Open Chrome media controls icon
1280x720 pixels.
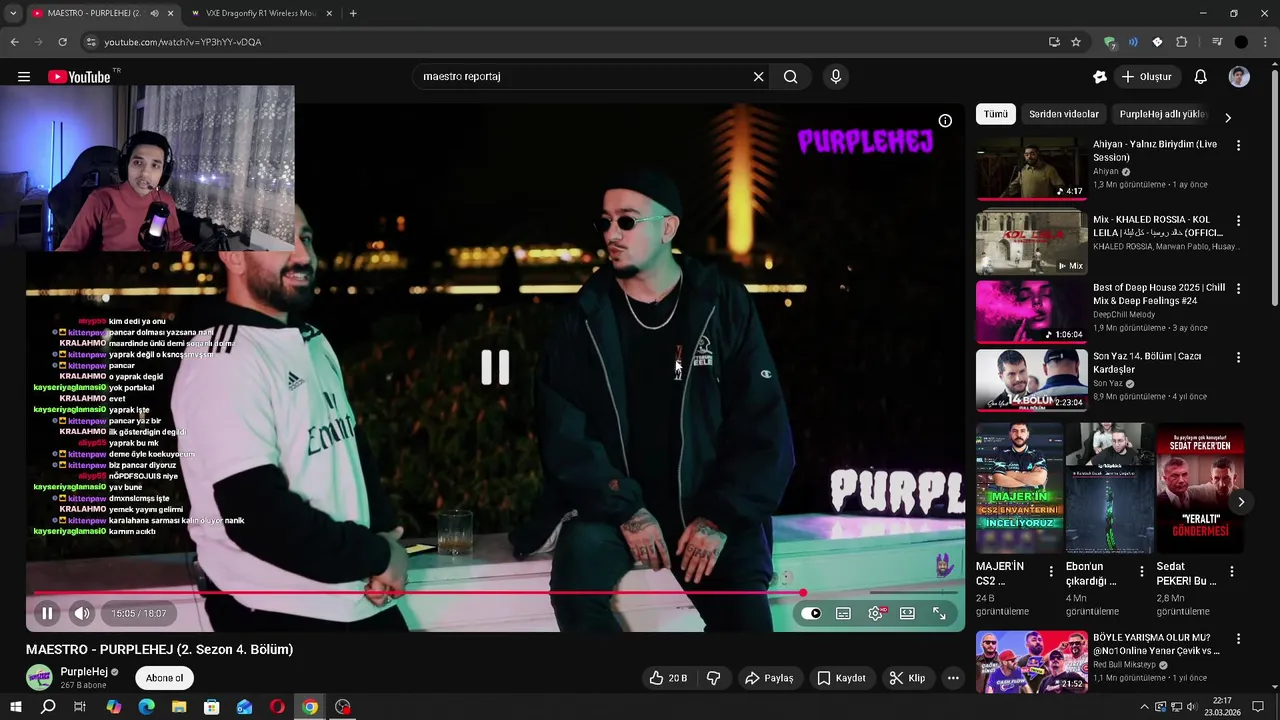[1217, 42]
